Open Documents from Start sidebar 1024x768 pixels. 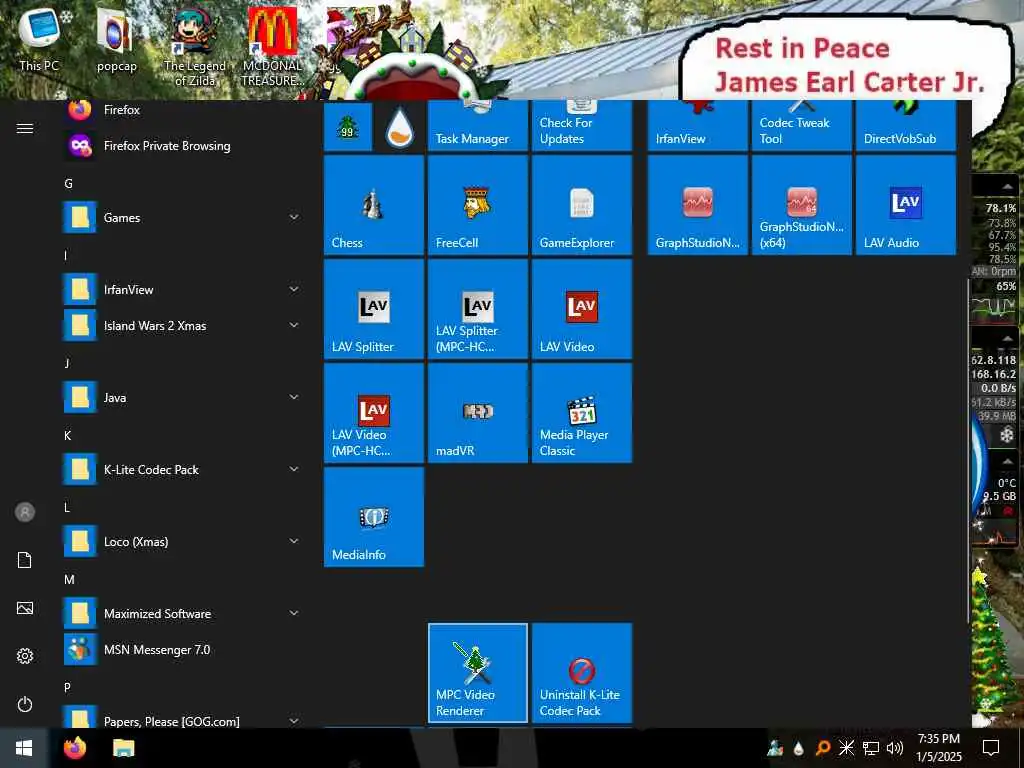point(25,560)
